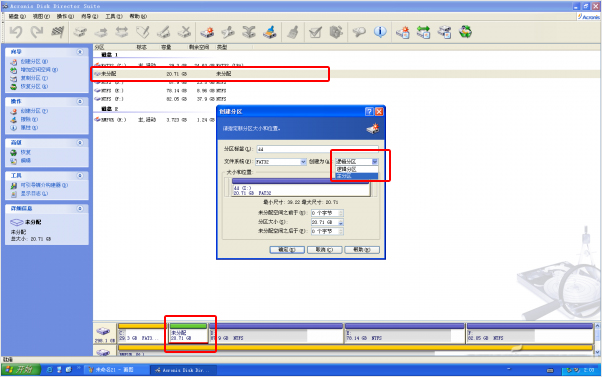Open the 工具 menu in the menu bar
The width and height of the screenshot is (602, 377).
(114, 17)
